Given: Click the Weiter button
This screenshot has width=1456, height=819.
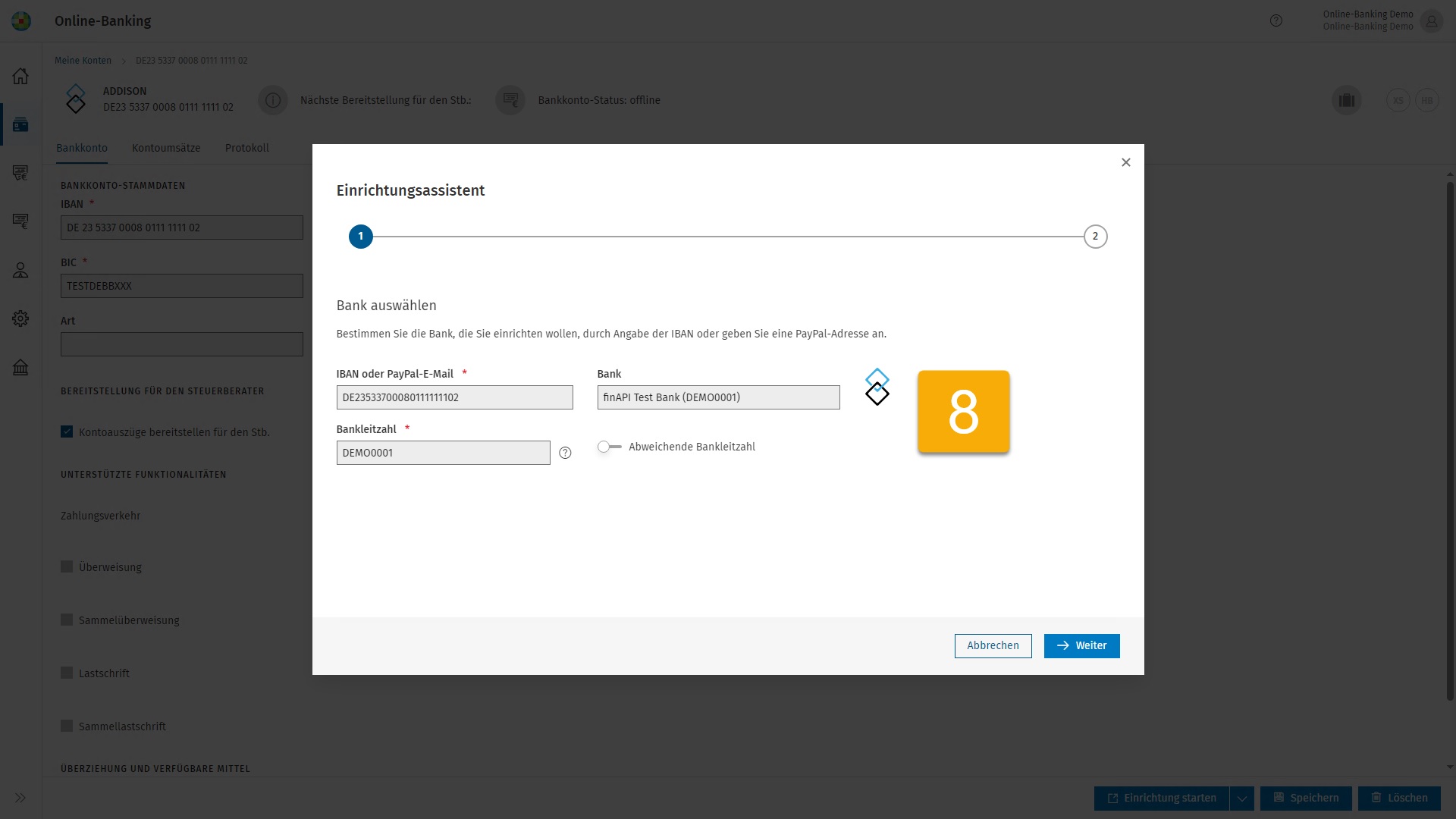Looking at the screenshot, I should 1081,646.
